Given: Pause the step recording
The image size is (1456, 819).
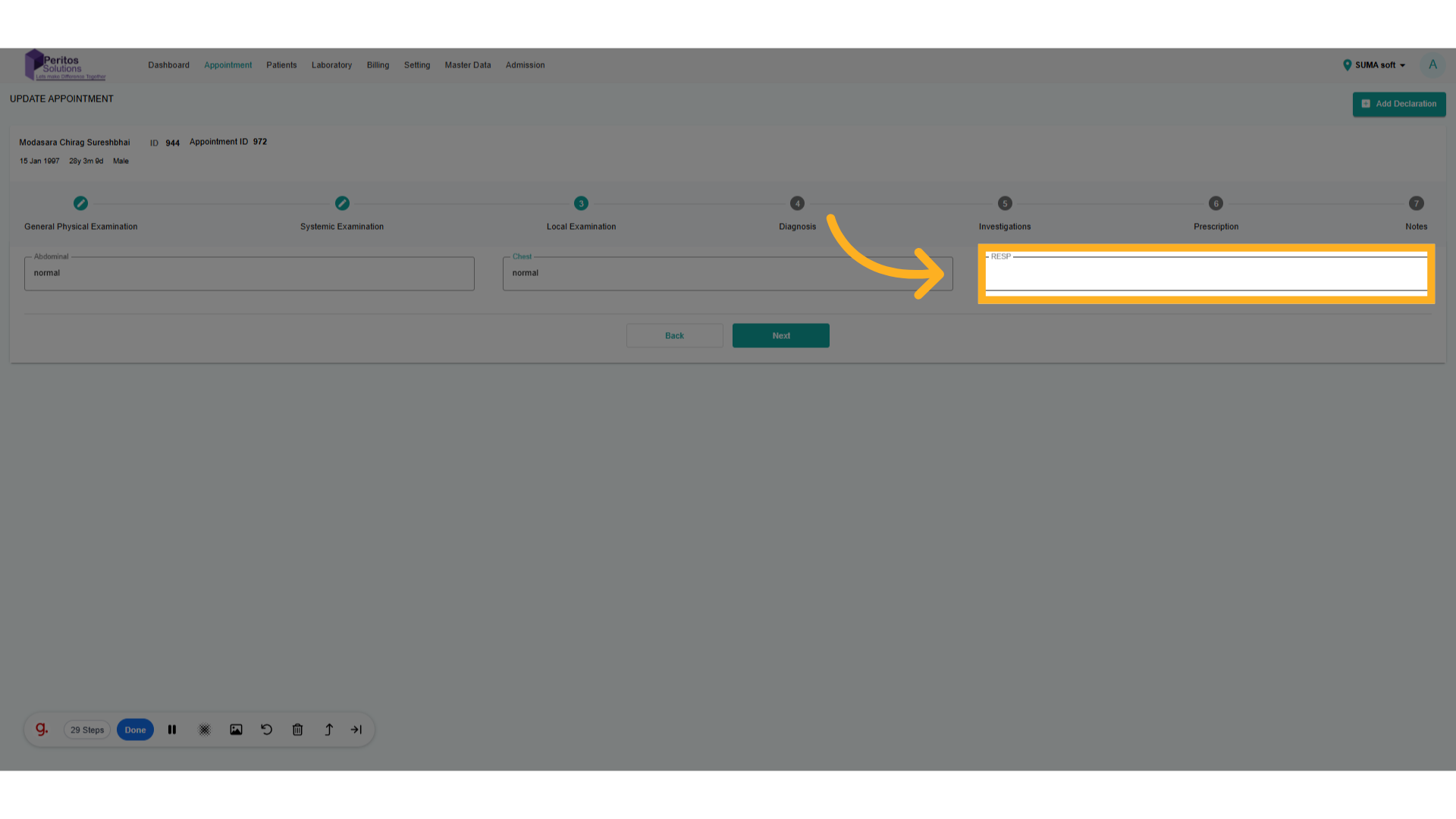Looking at the screenshot, I should click(x=172, y=730).
